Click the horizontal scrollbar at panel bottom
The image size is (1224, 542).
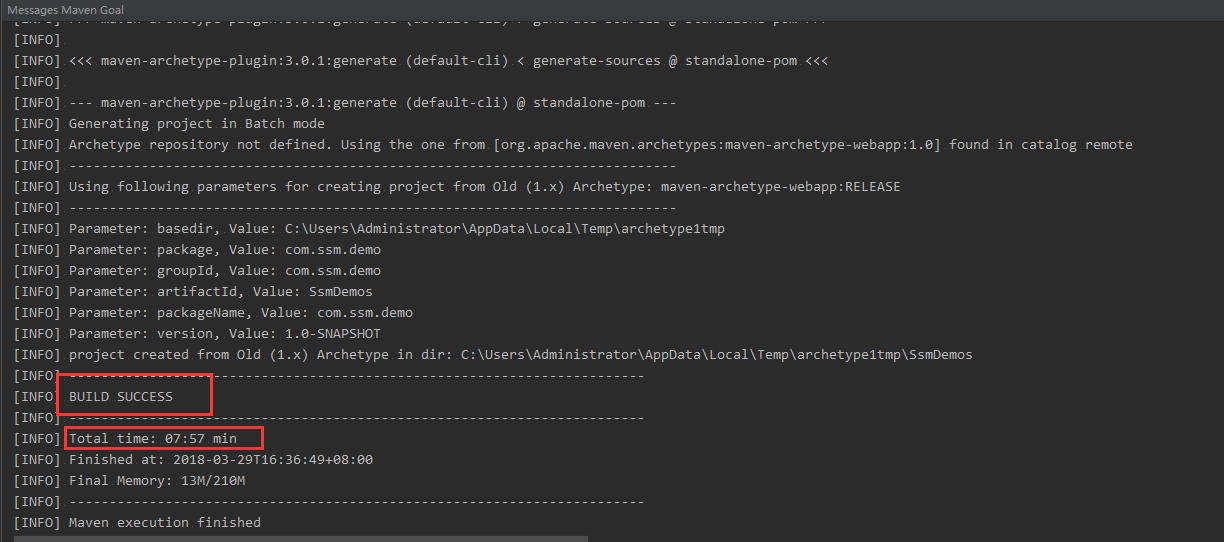[x=301, y=538]
